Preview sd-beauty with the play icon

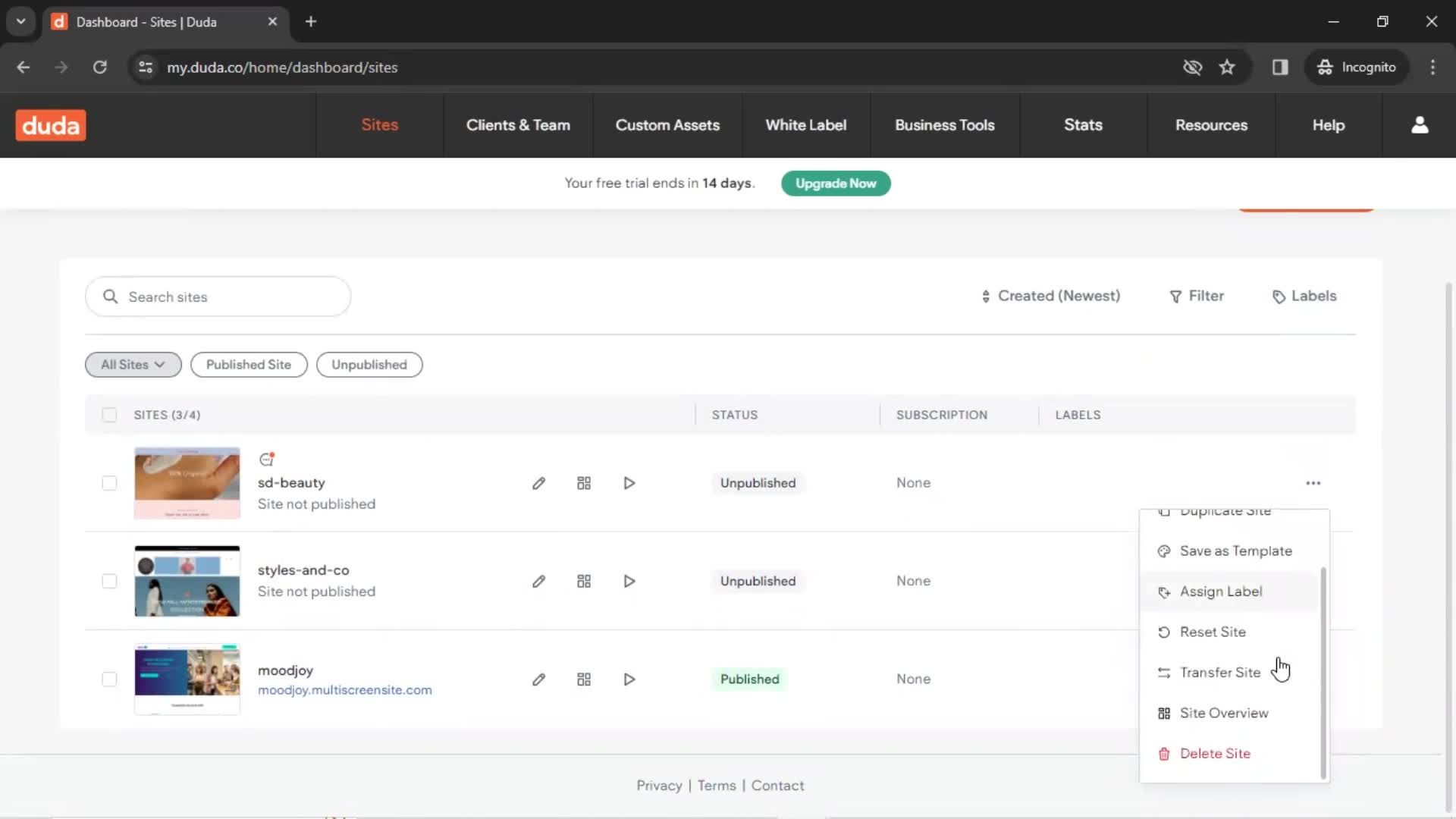point(629,483)
